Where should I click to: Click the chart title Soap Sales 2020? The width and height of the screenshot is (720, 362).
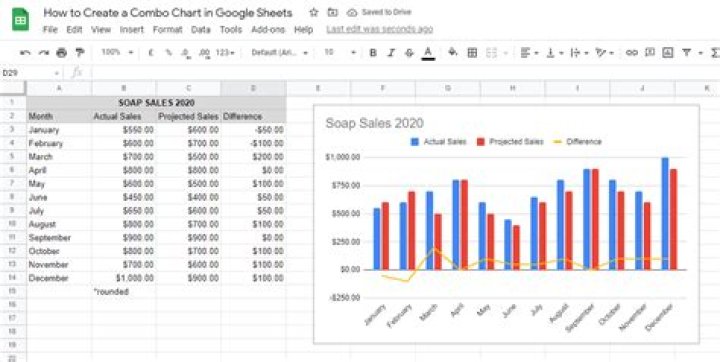pyautogui.click(x=374, y=123)
